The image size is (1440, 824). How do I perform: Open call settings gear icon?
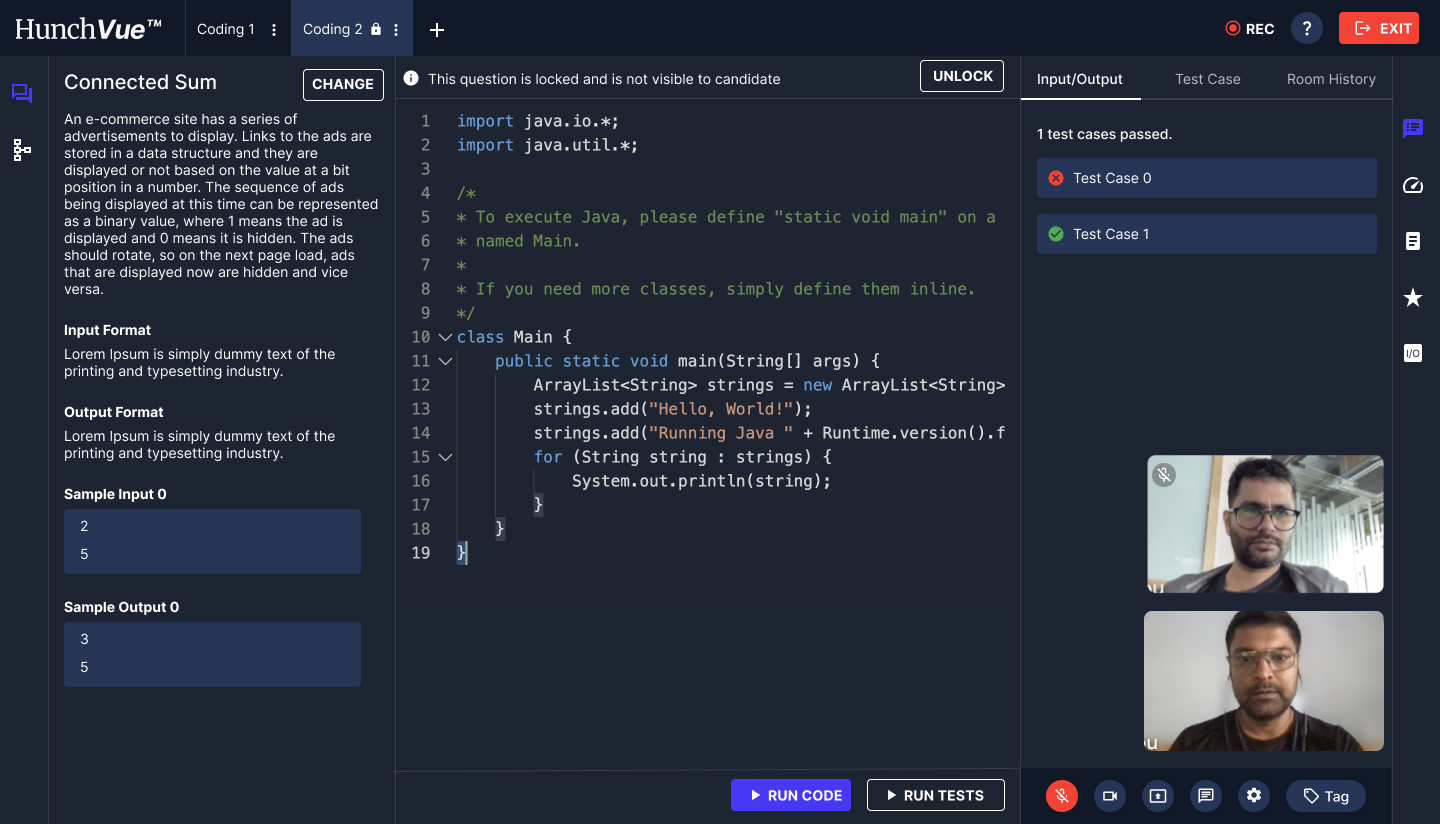1254,796
